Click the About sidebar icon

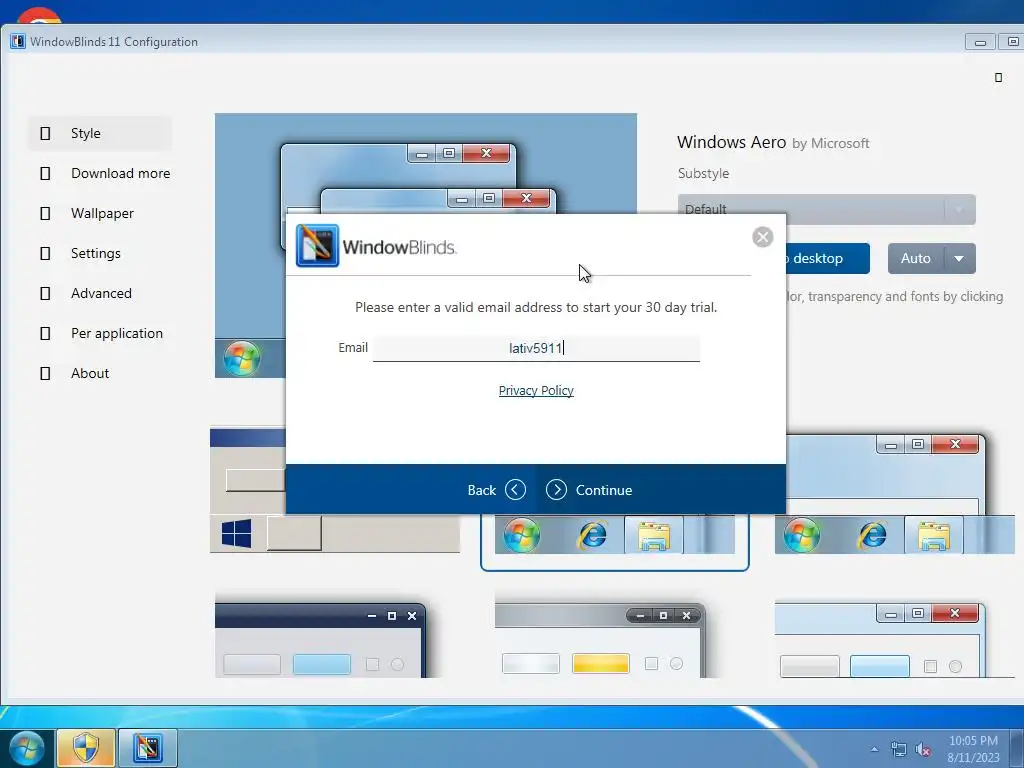point(45,374)
